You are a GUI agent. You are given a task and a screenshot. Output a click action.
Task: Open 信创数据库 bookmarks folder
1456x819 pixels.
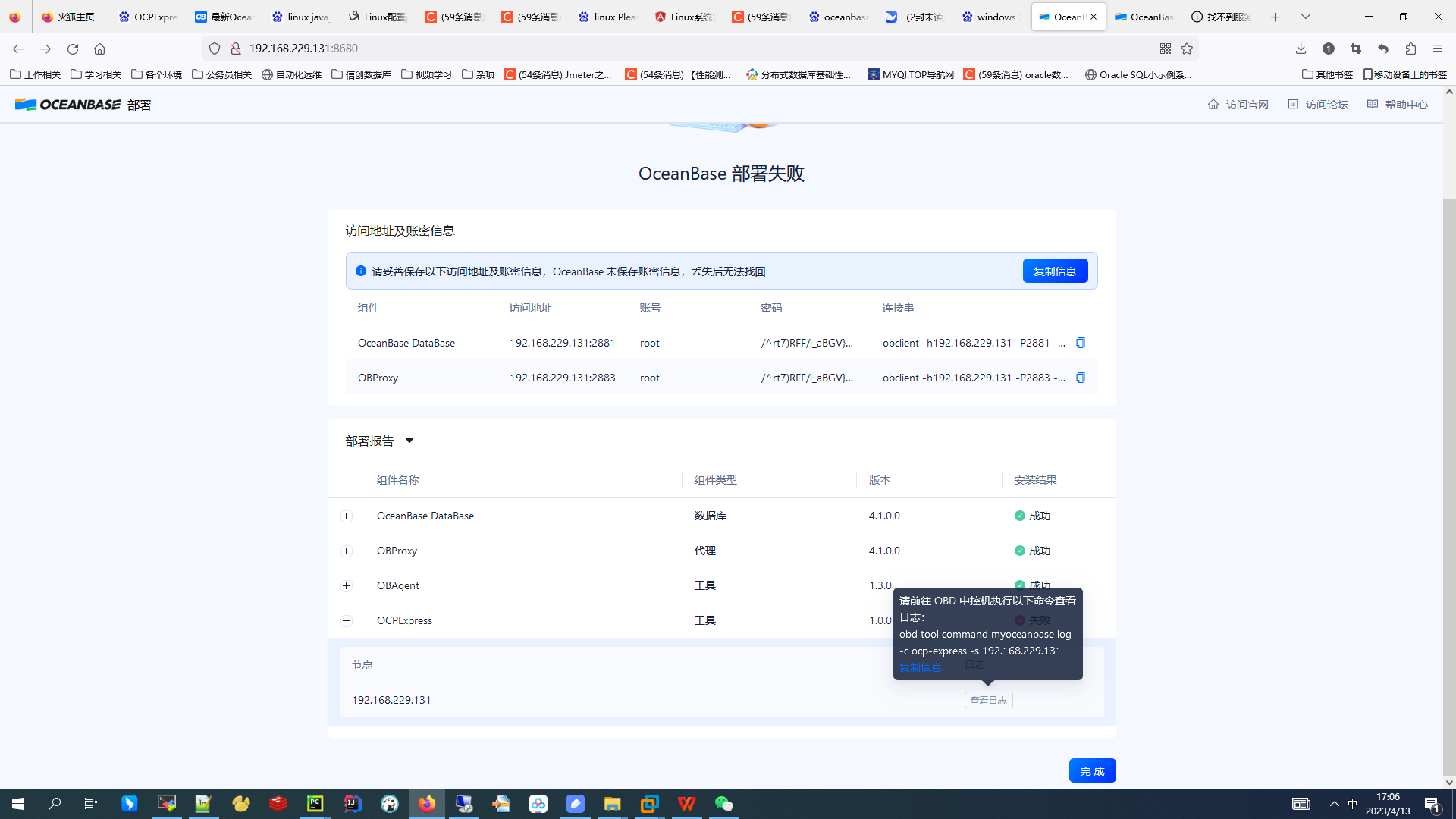tap(362, 74)
